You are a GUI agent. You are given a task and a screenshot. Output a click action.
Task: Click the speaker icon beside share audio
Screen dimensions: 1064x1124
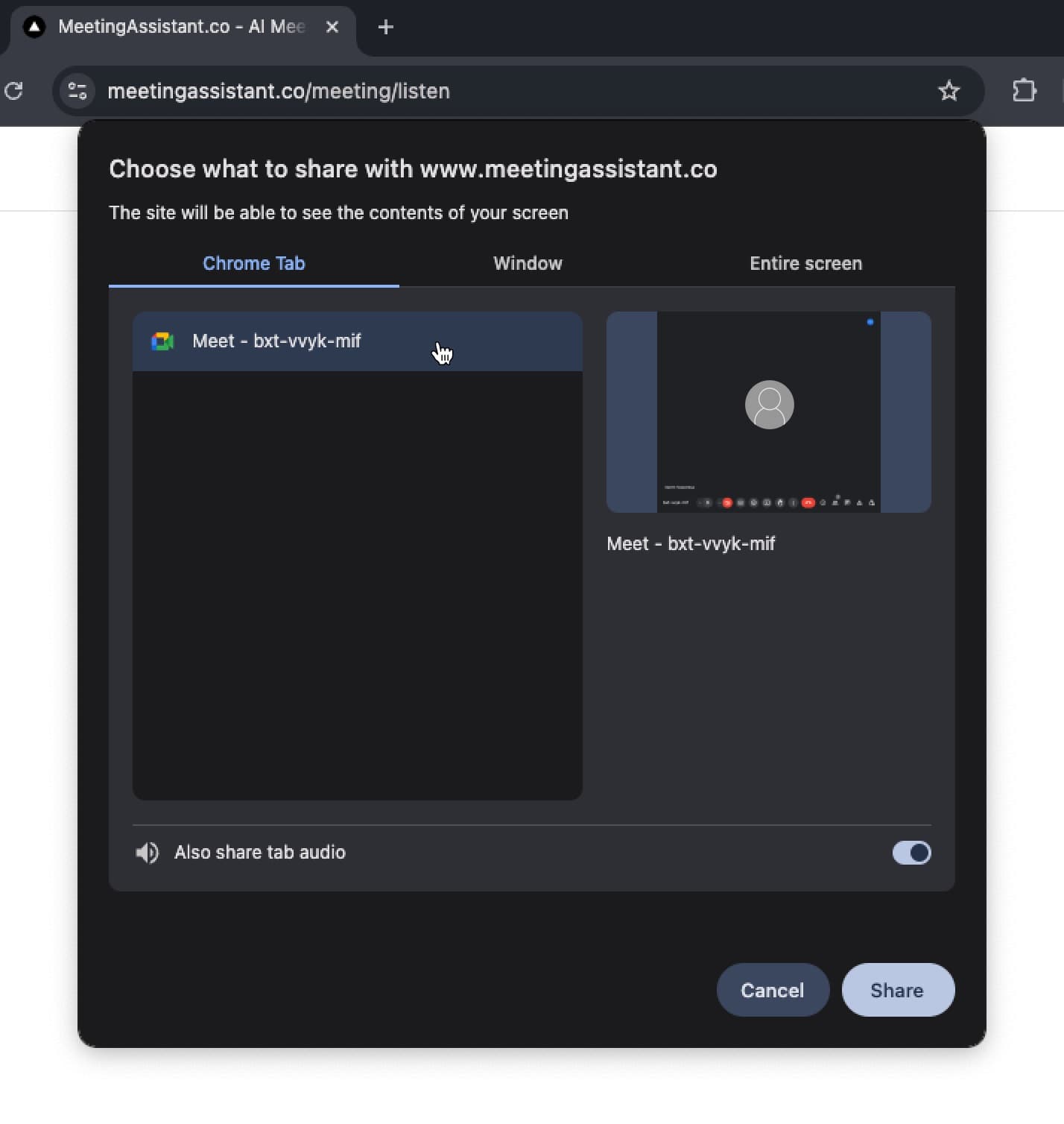[x=147, y=853]
